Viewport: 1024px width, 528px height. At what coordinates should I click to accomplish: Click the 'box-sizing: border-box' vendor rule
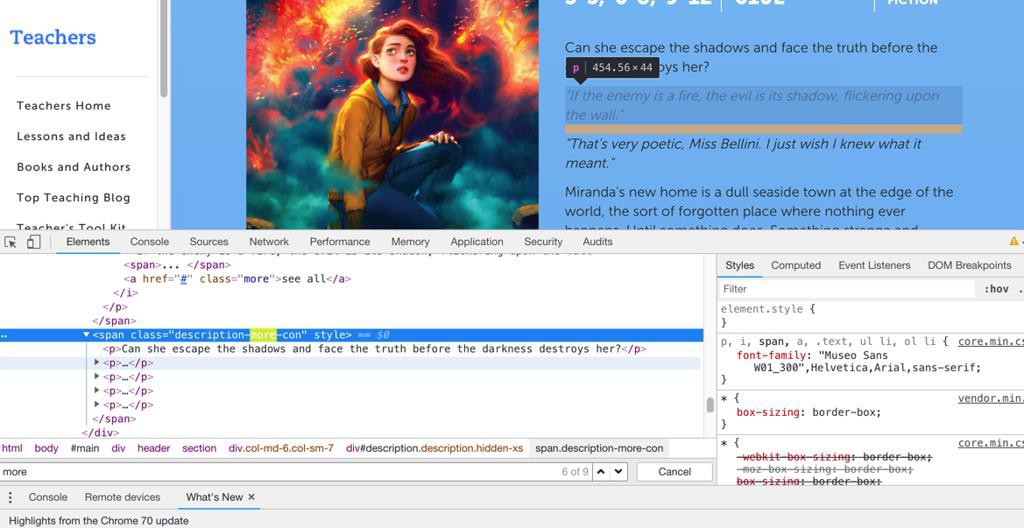click(x=808, y=412)
